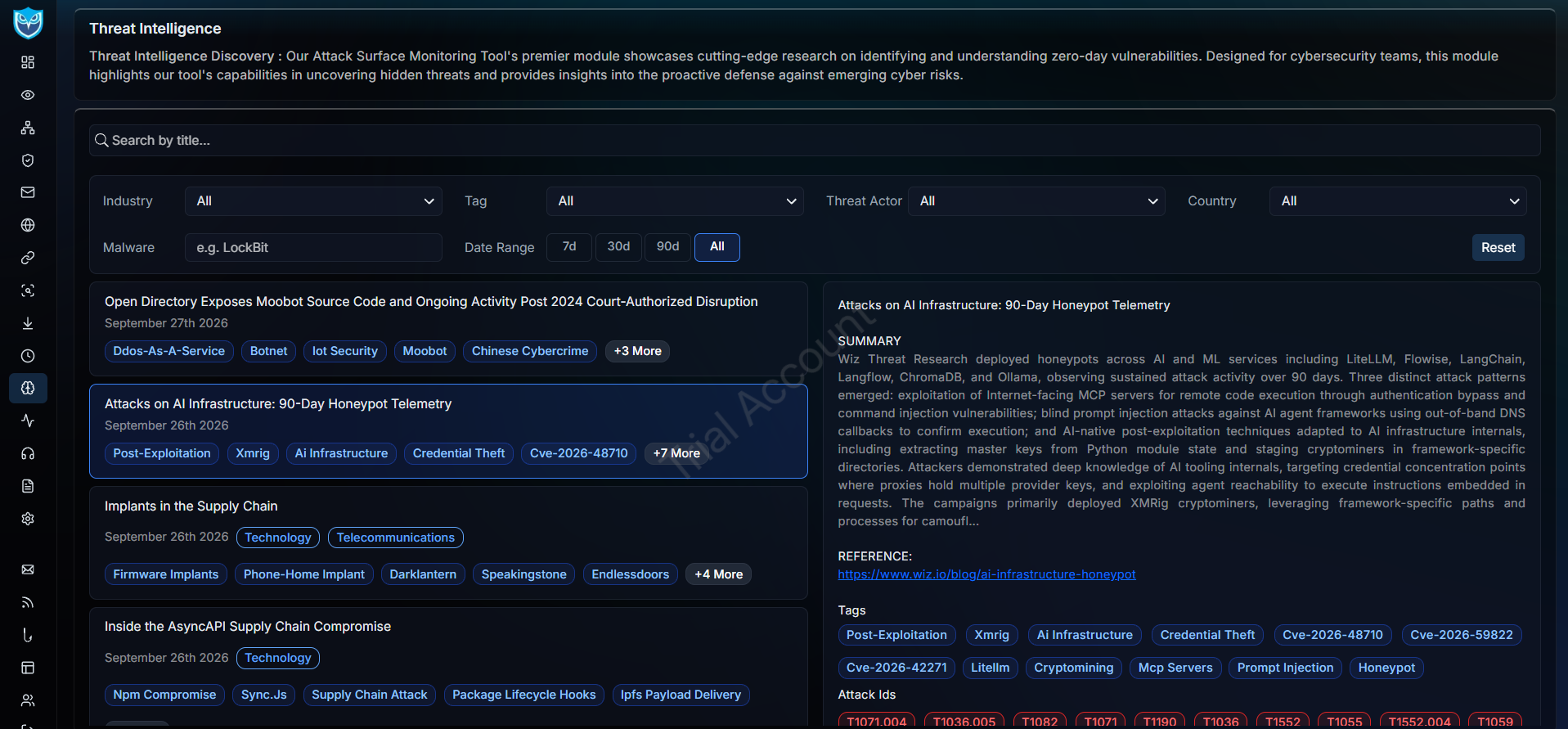The height and width of the screenshot is (729, 1568).
Task: Open the hook icon in the sidebar
Action: point(28,635)
